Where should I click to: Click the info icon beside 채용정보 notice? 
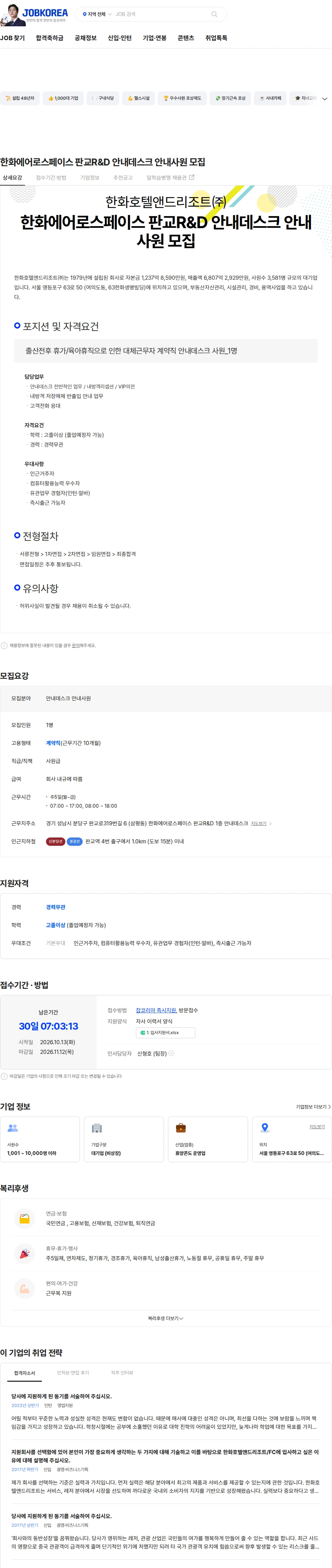click(4, 645)
